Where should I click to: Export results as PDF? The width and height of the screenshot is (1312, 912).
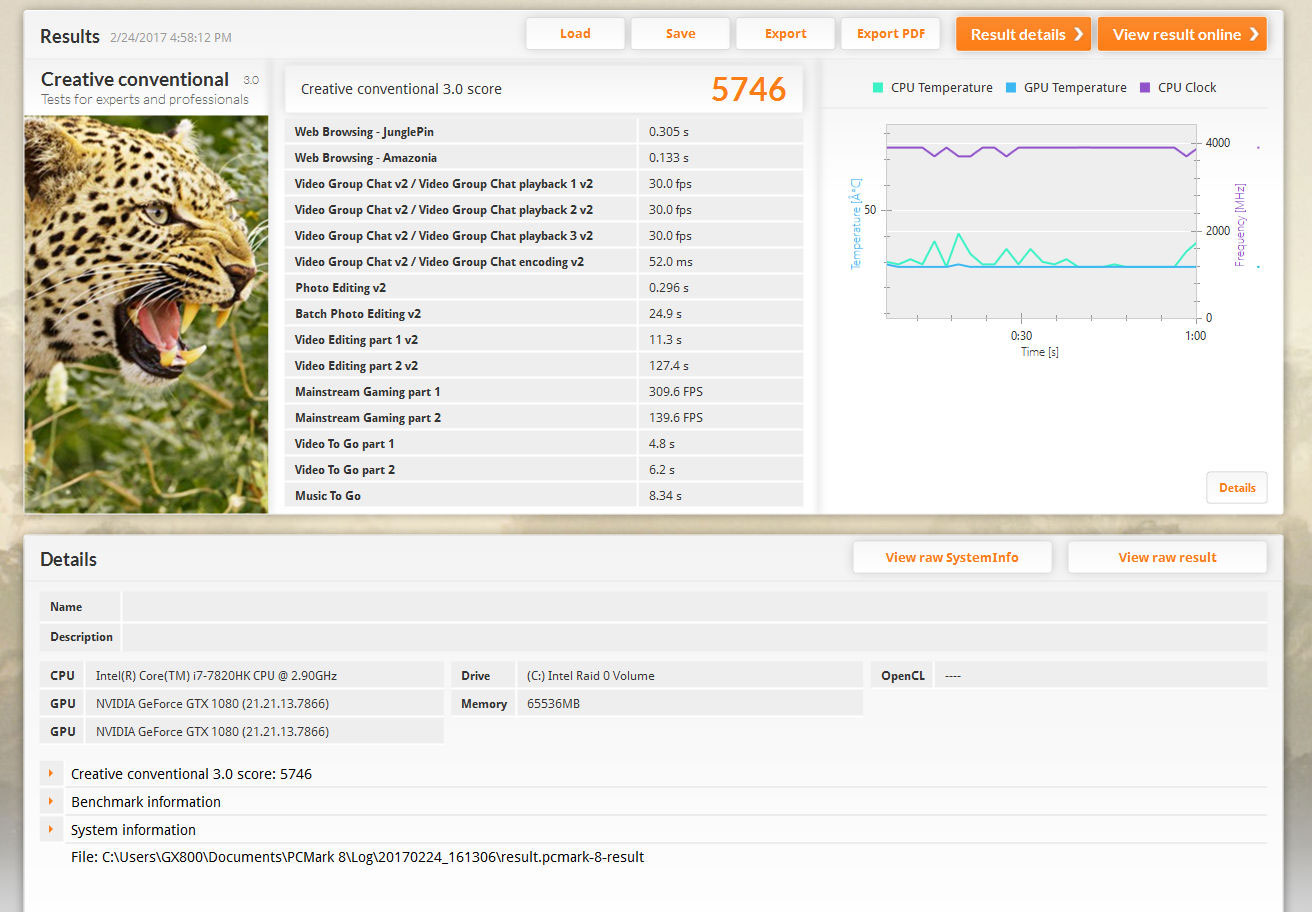[890, 34]
